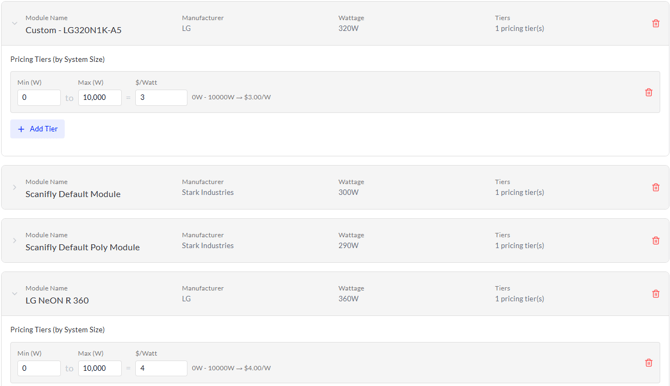Edit Min (W) field of Custom - LG320N1K-A5 tier
670x386 pixels.
[x=39, y=97]
